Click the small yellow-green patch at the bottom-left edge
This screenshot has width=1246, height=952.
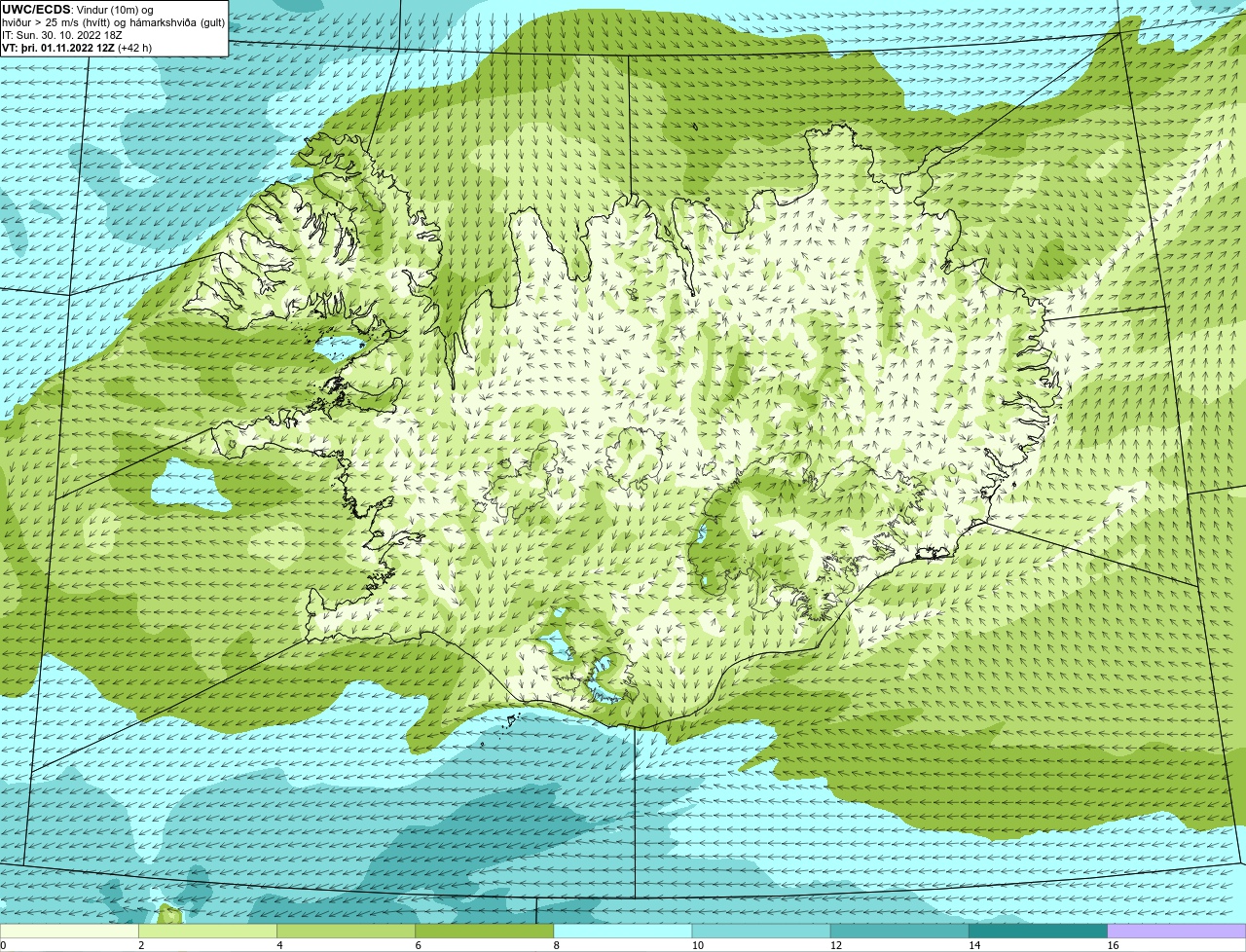point(170,914)
